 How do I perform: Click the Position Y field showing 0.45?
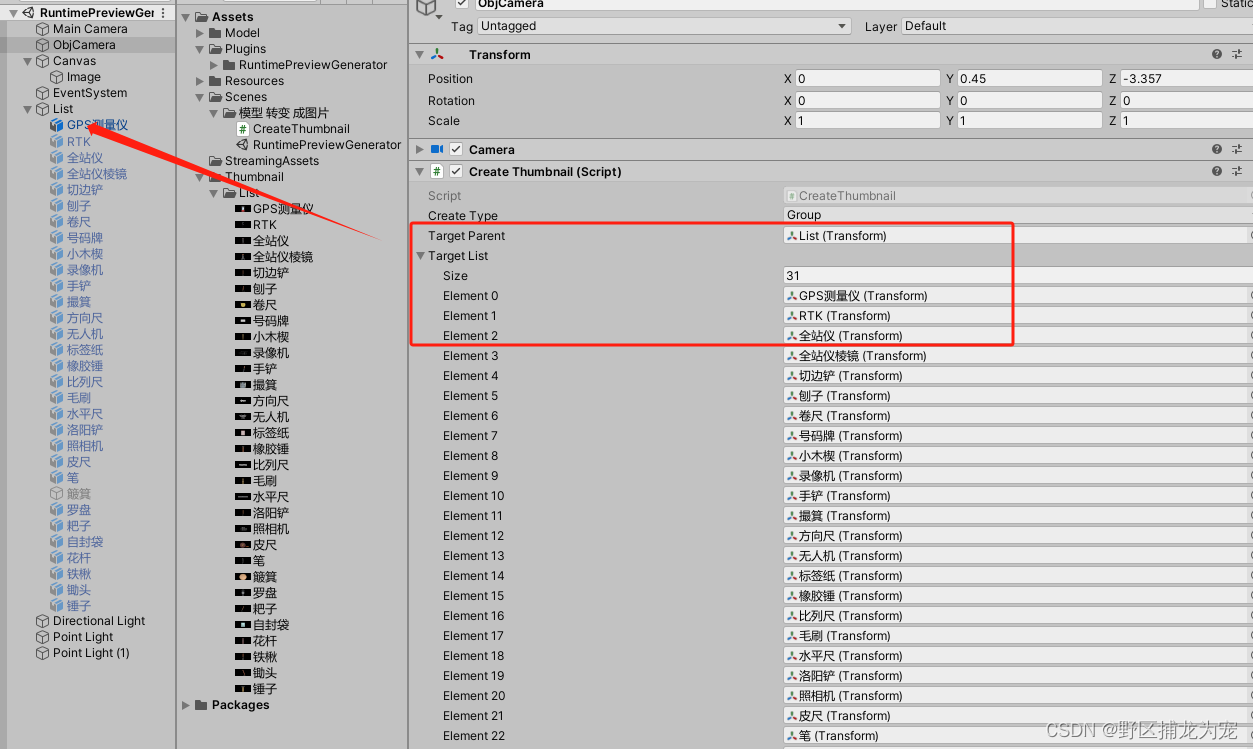click(x=1029, y=78)
